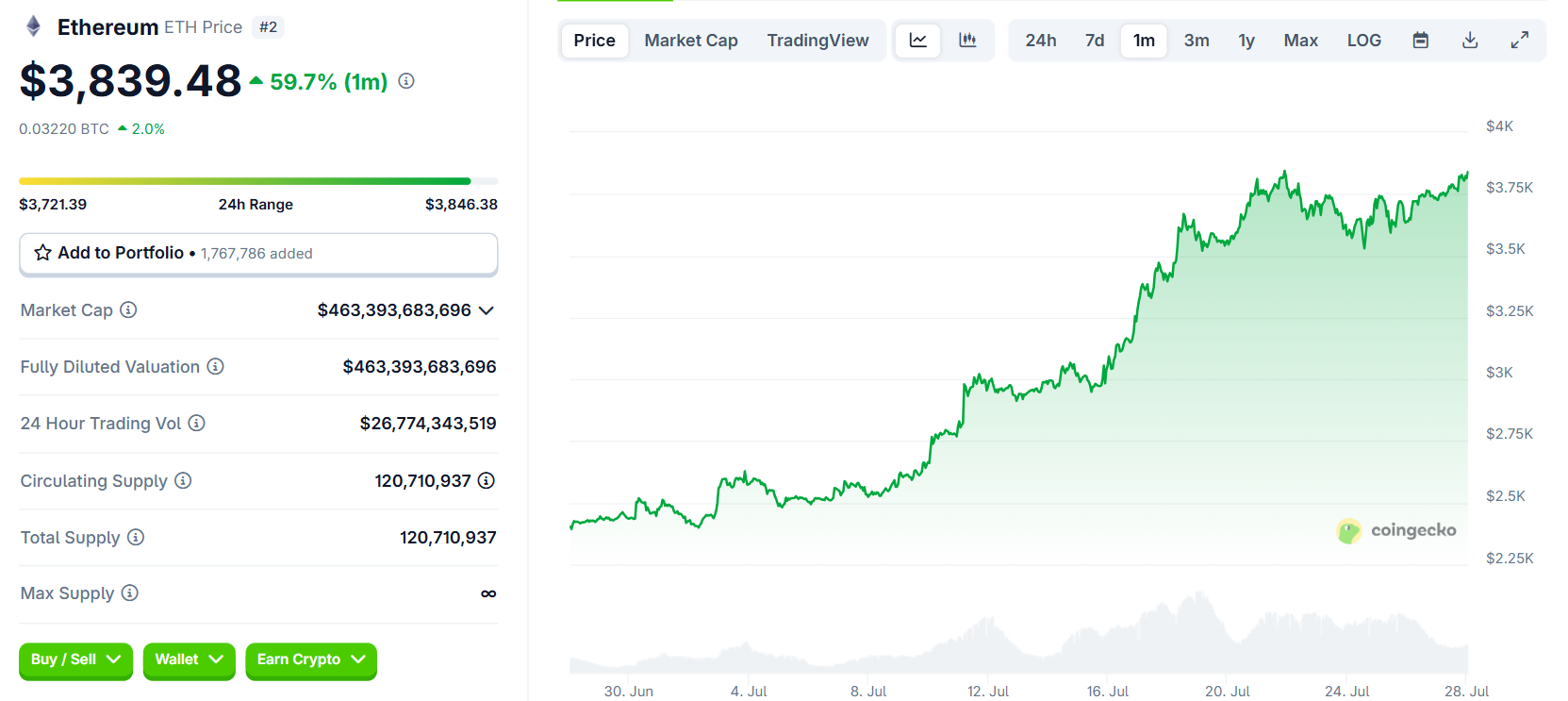Select the Price chart tab
Viewport: 1568px width, 701px height.
click(595, 40)
